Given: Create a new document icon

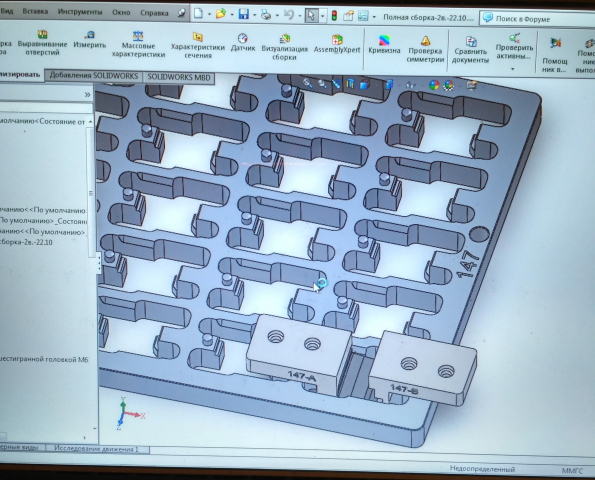Looking at the screenshot, I should coord(198,14).
